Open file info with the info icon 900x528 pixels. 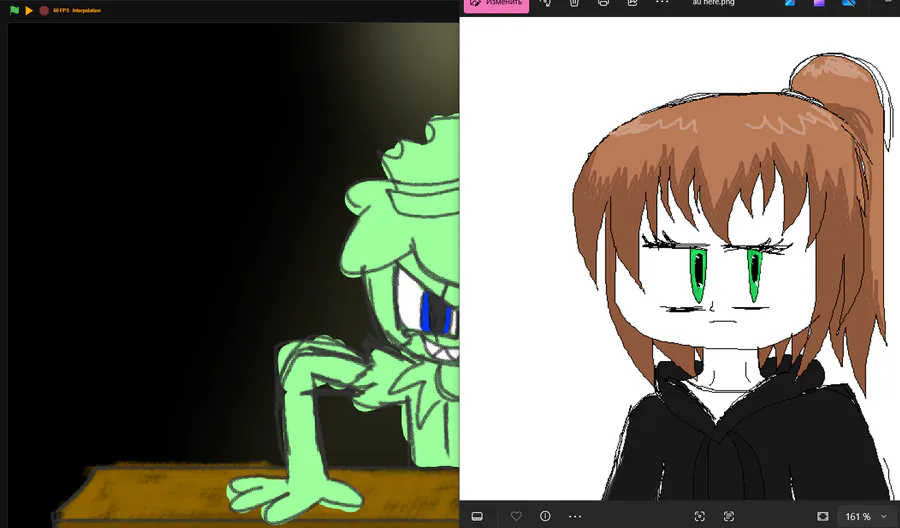pyautogui.click(x=545, y=517)
